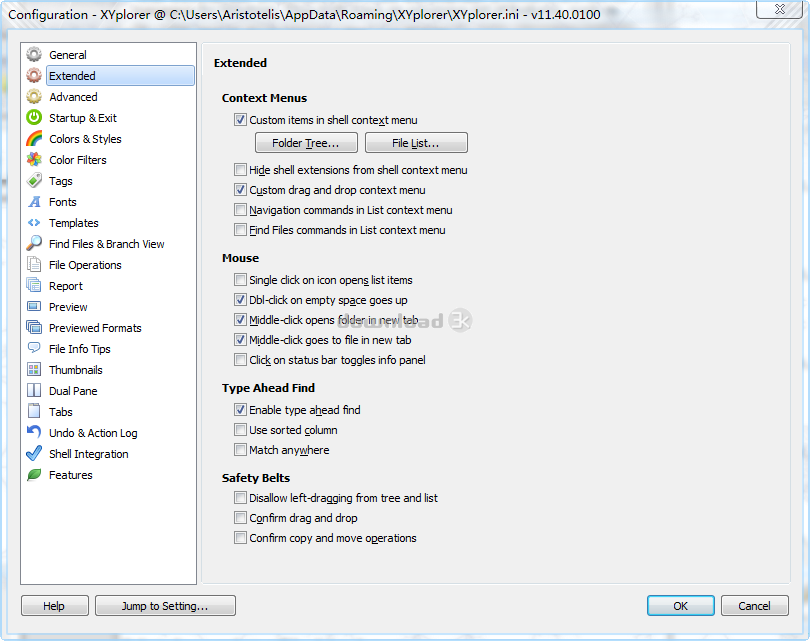
Task: Open the Undo & Action Log settings
Action: coord(93,433)
